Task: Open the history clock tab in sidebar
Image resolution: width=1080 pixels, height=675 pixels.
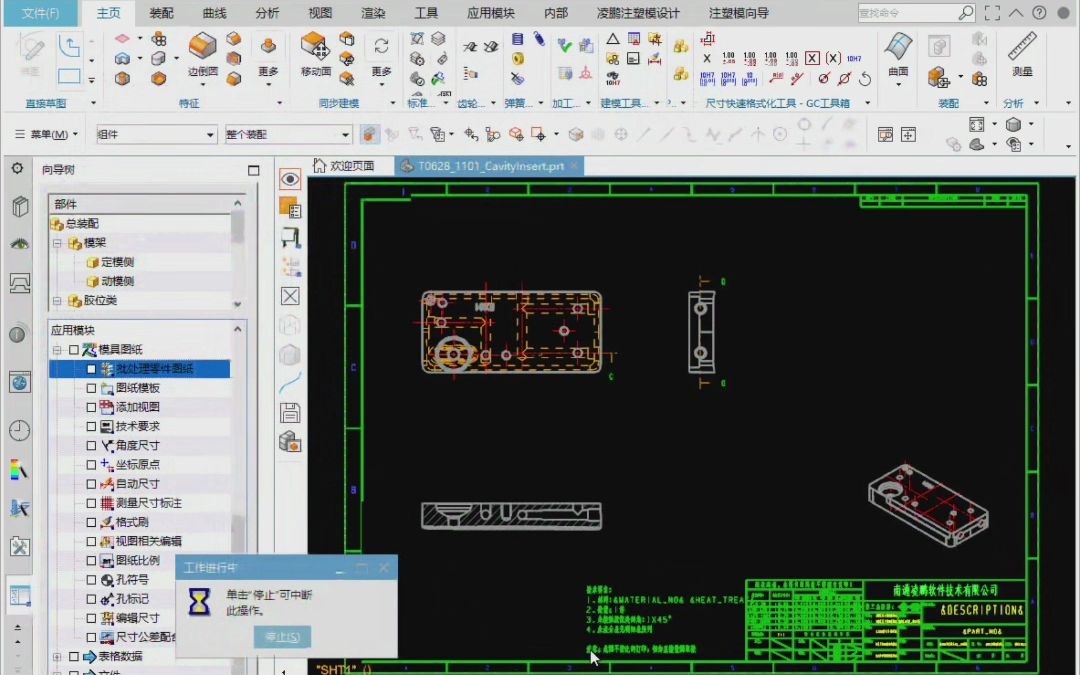Action: pos(19,430)
